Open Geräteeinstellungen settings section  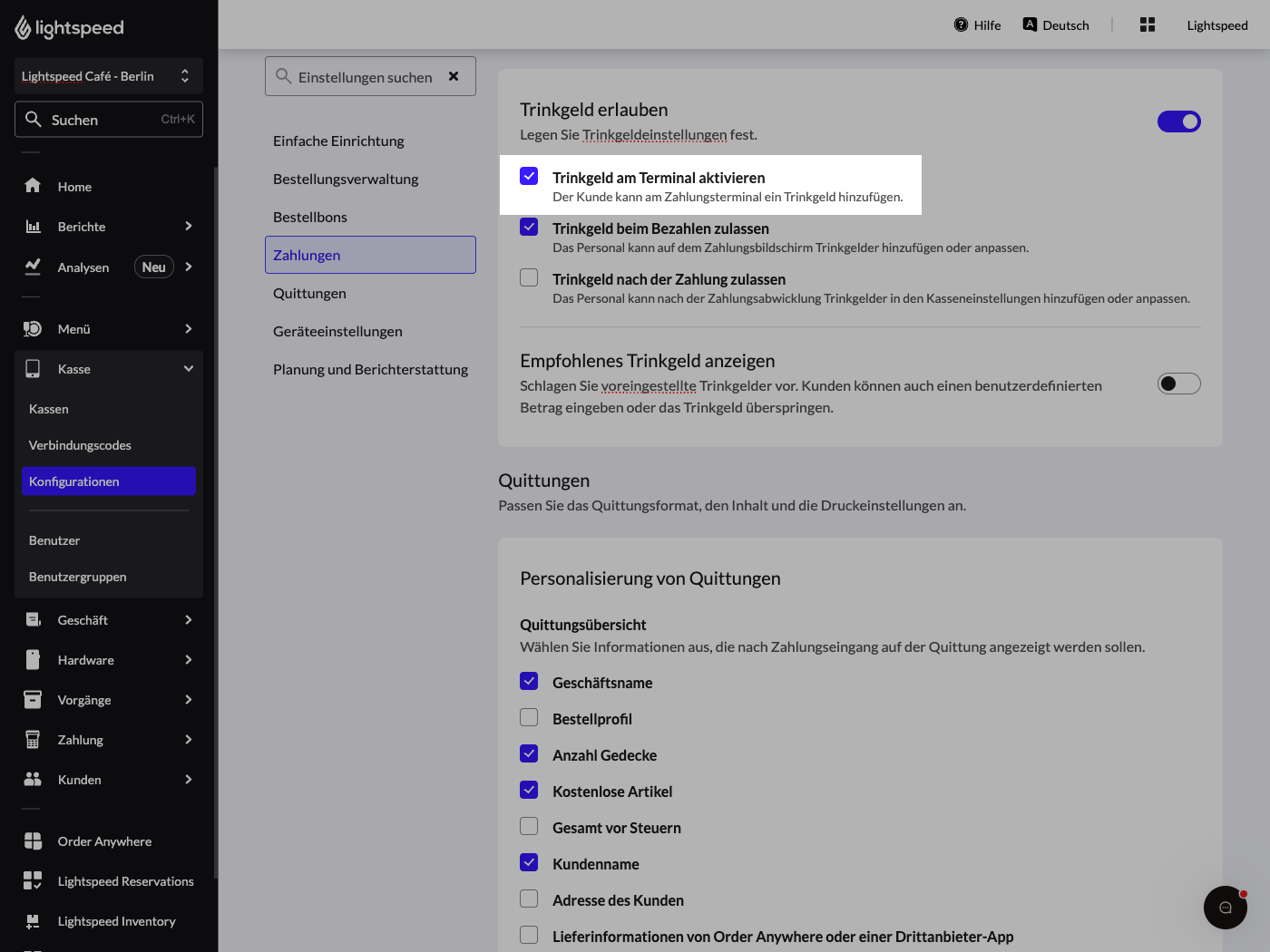(x=370, y=331)
